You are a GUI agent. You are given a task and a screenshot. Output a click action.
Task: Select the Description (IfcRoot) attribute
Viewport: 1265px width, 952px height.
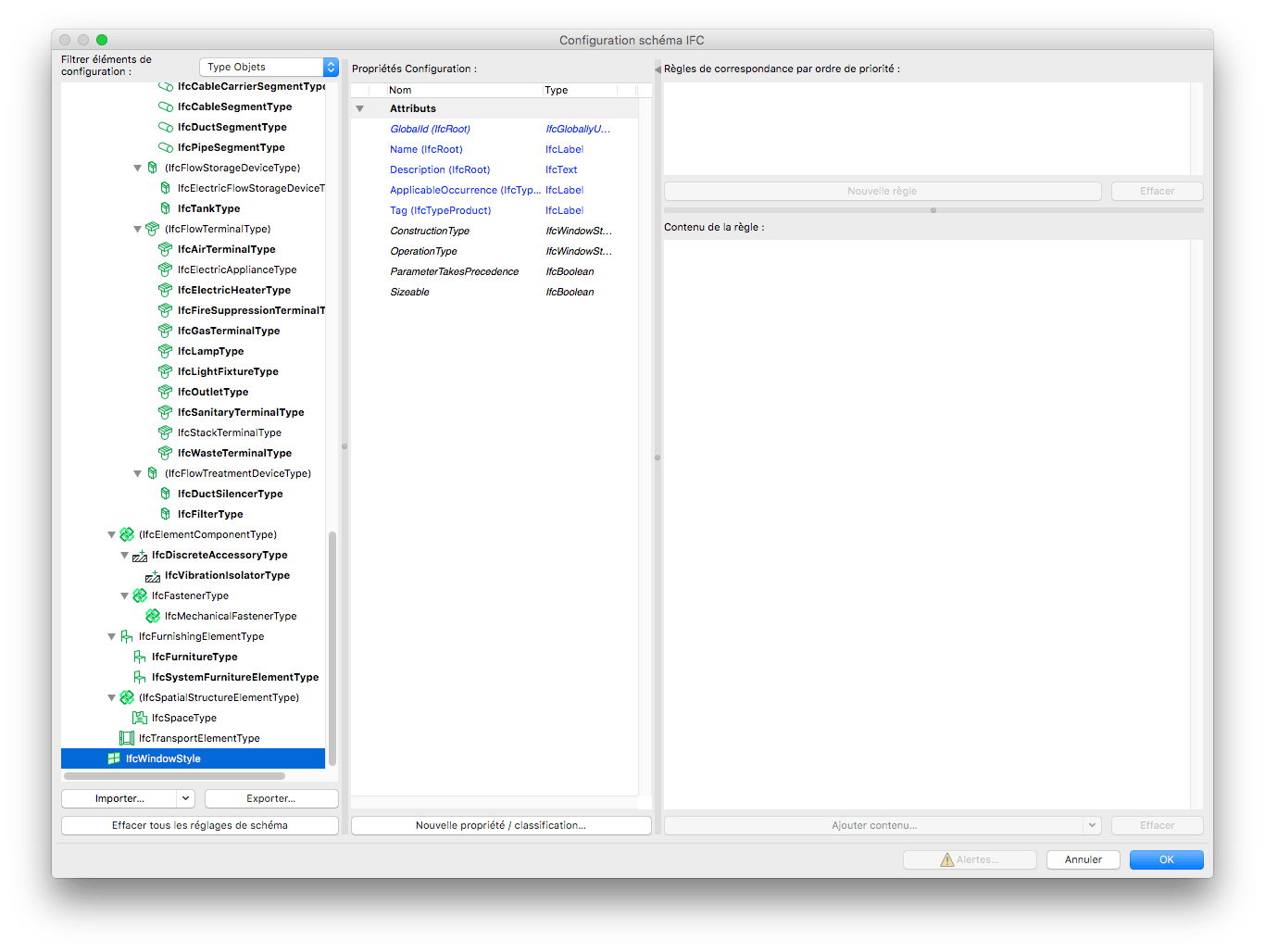click(x=495, y=169)
